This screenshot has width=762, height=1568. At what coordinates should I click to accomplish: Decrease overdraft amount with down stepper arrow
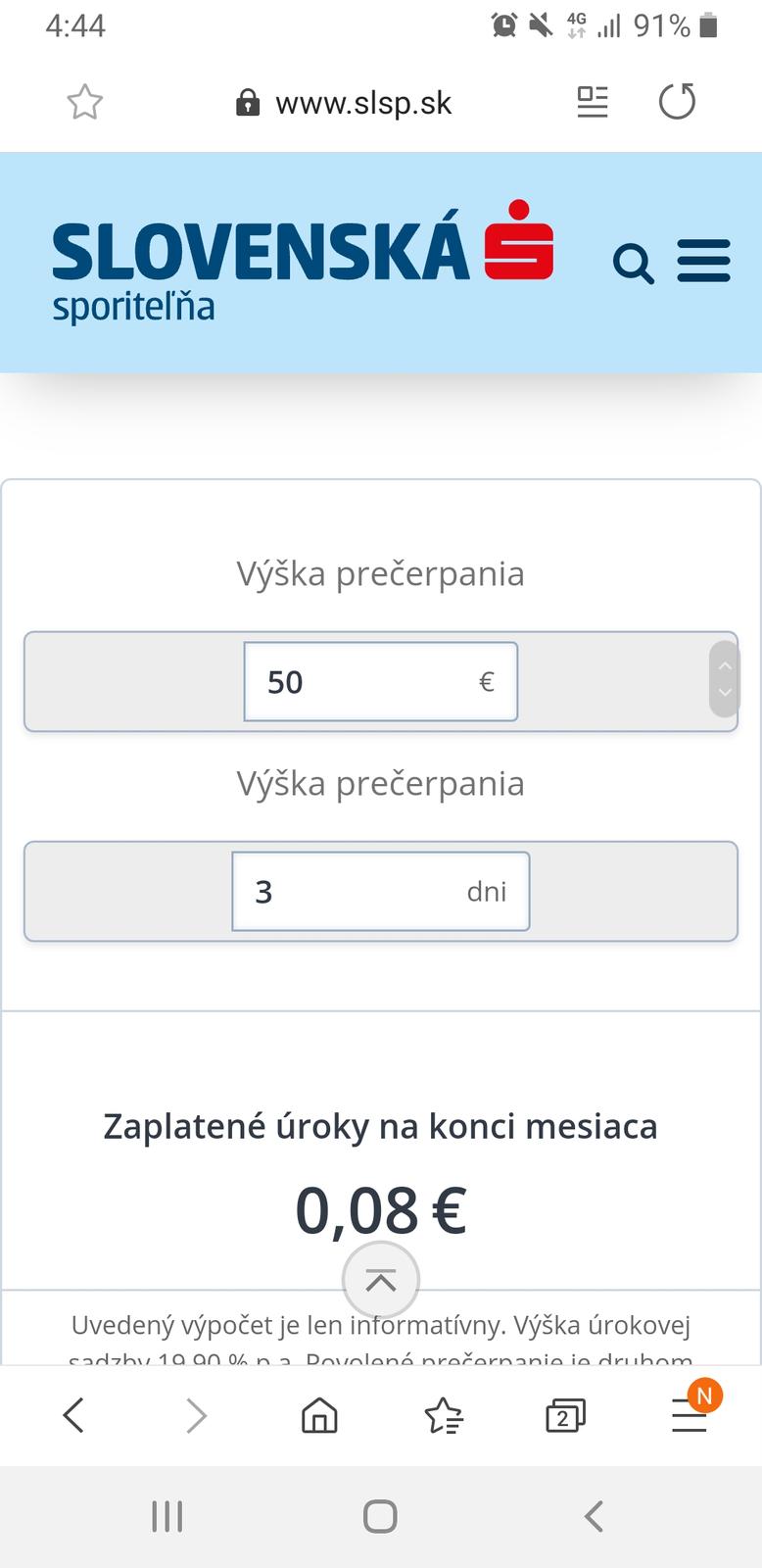[725, 693]
